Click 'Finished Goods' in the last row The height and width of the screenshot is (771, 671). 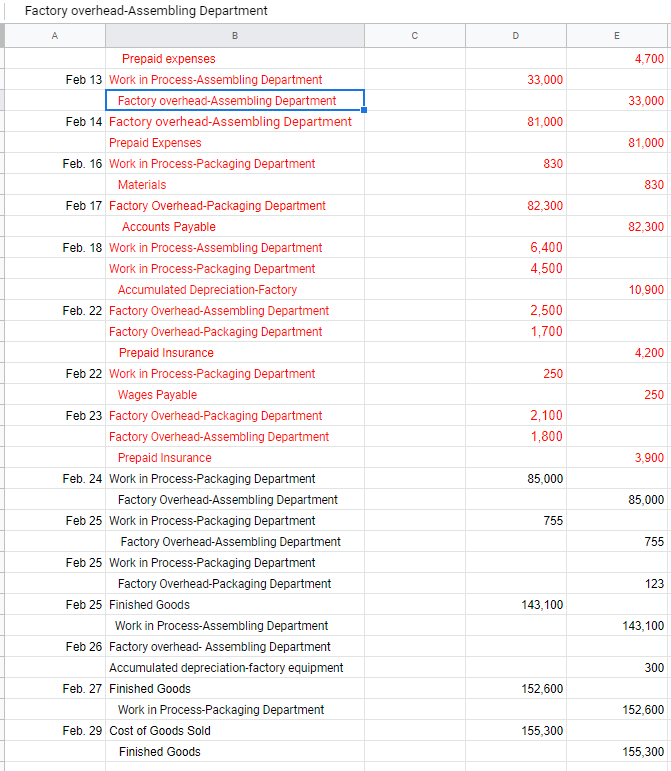click(235, 751)
